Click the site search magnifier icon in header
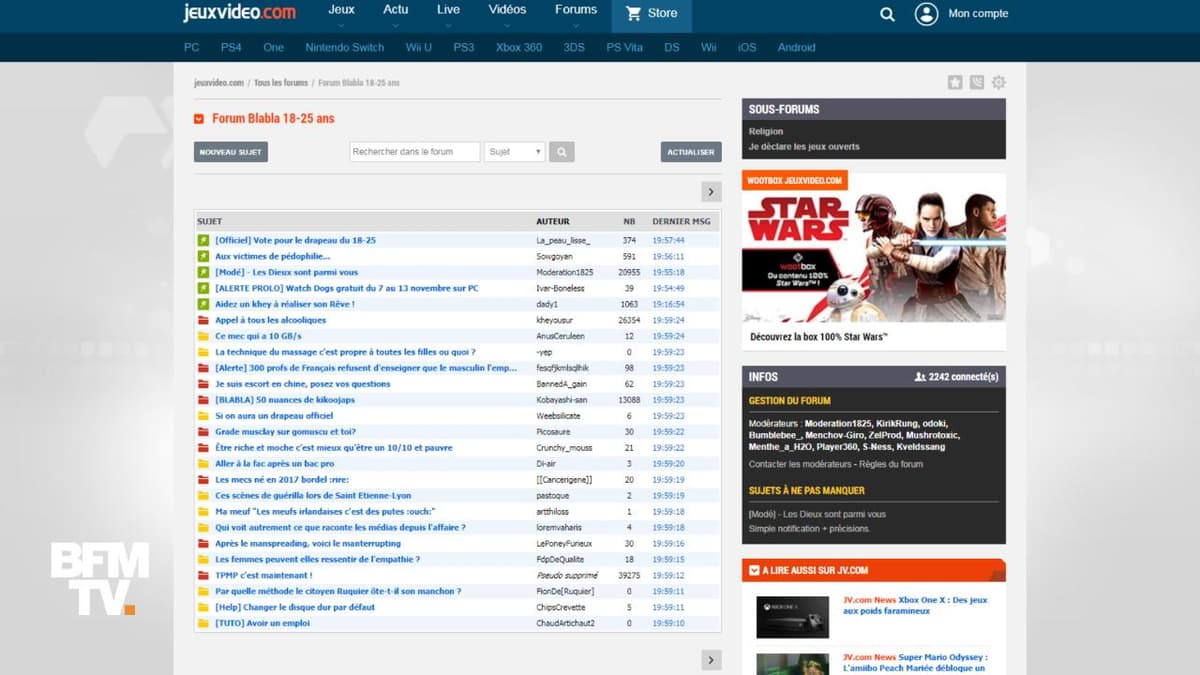The image size is (1200, 675). [x=887, y=14]
